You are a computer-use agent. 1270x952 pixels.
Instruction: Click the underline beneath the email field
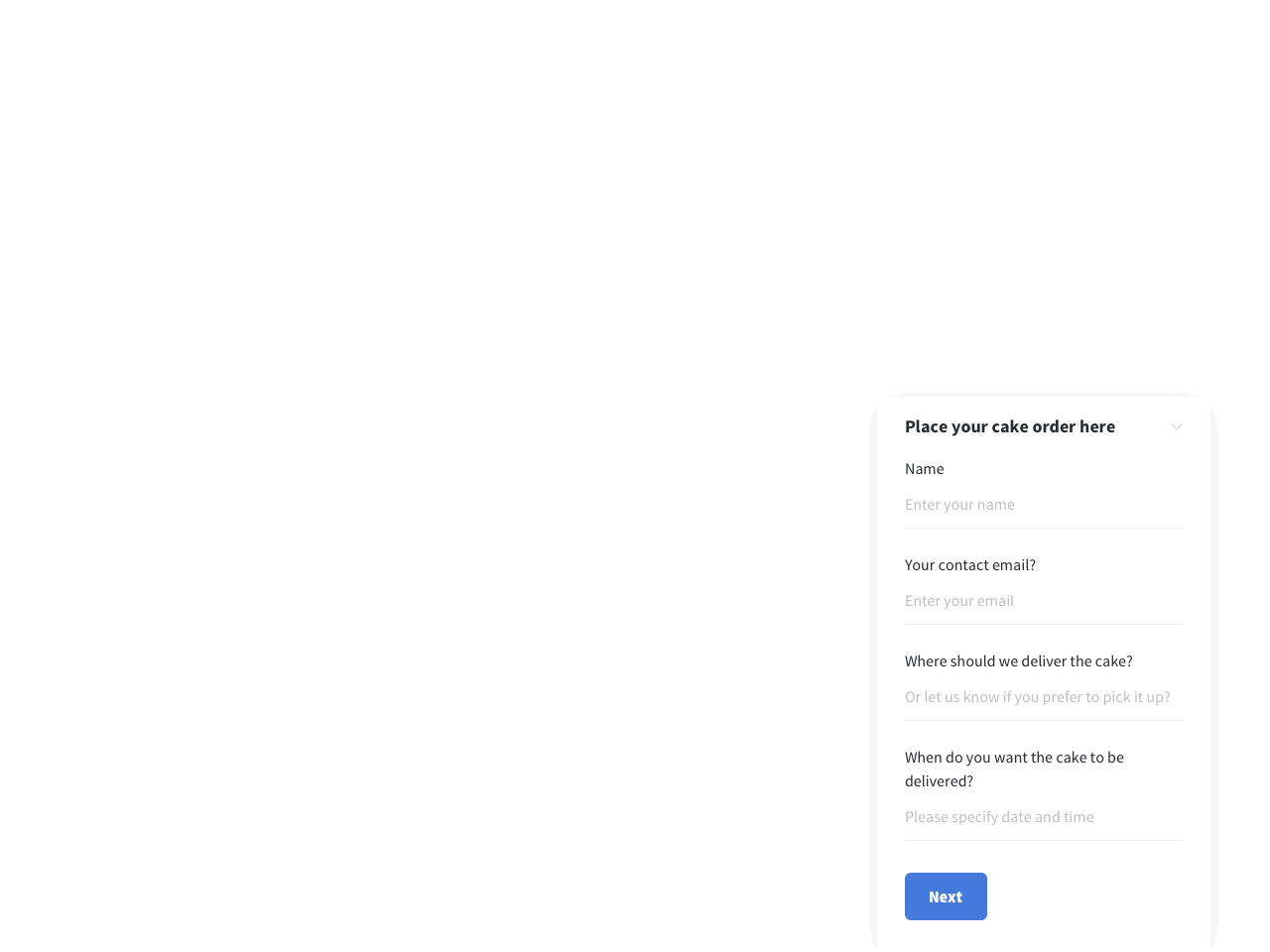1044,624
